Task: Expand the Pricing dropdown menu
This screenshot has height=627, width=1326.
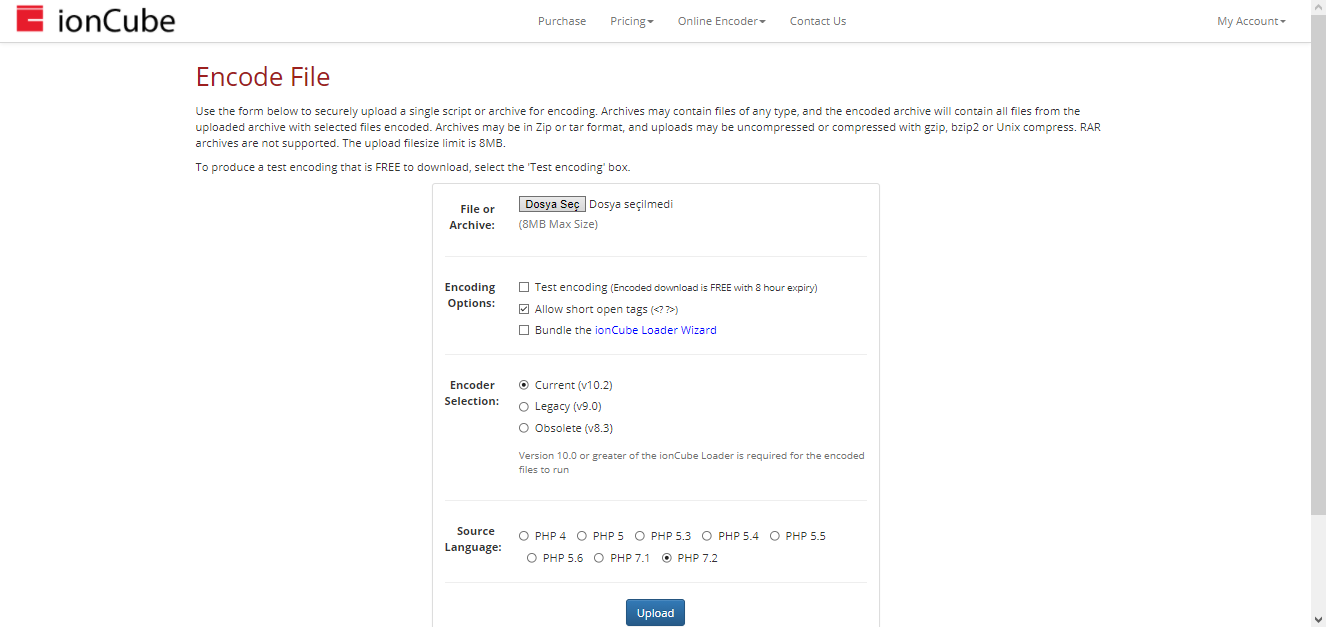Action: (631, 21)
